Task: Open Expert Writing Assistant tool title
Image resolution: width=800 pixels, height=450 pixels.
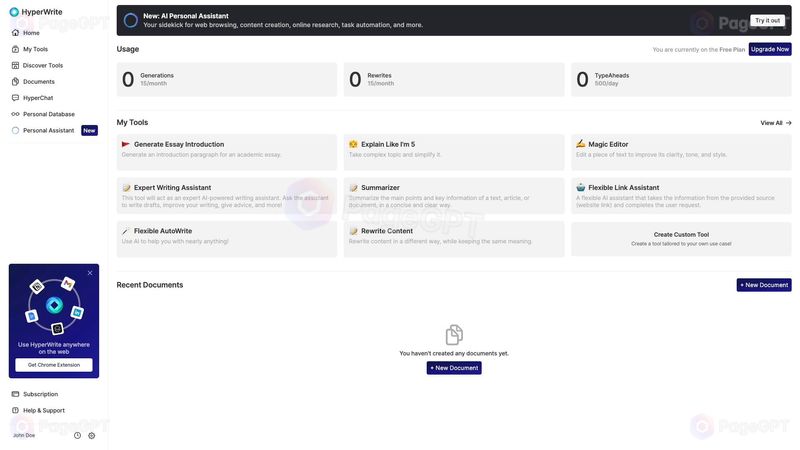Action: pyautogui.click(x=172, y=188)
